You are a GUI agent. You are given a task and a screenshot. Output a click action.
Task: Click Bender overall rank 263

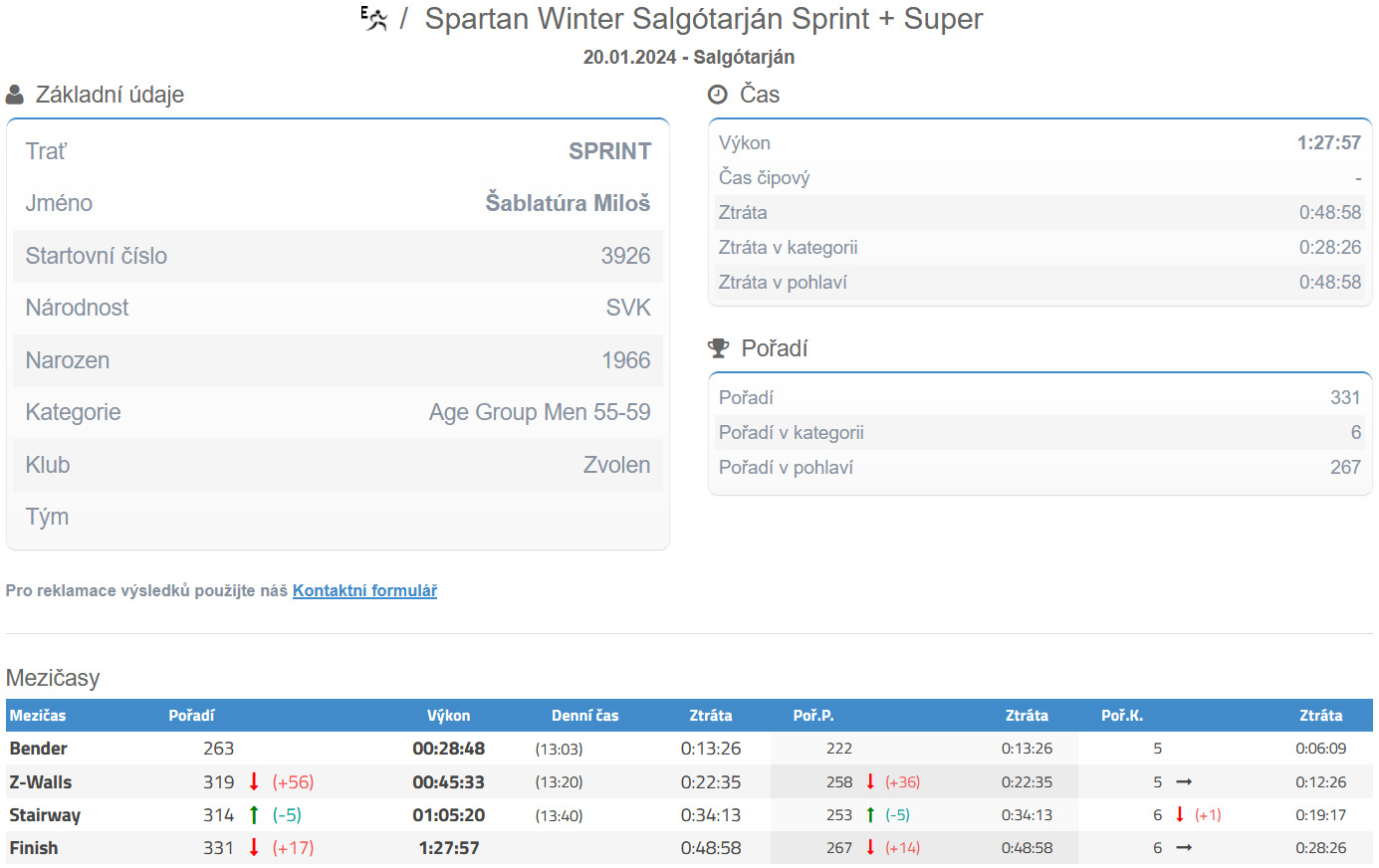[x=218, y=748]
